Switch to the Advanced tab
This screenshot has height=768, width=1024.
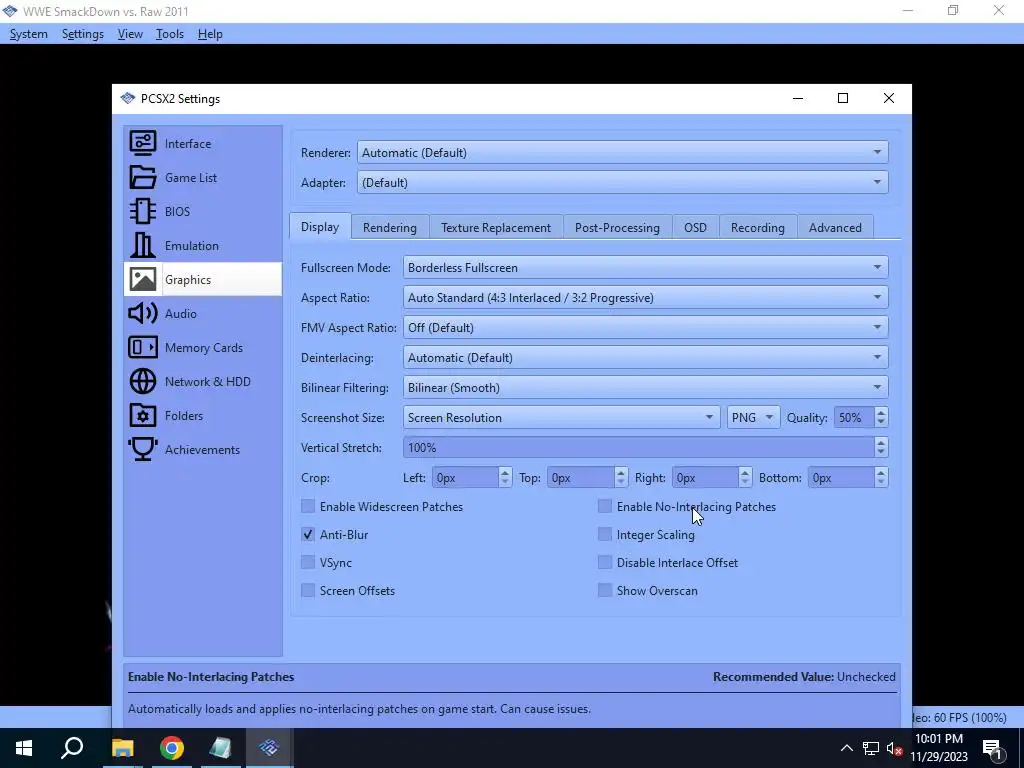tap(835, 227)
